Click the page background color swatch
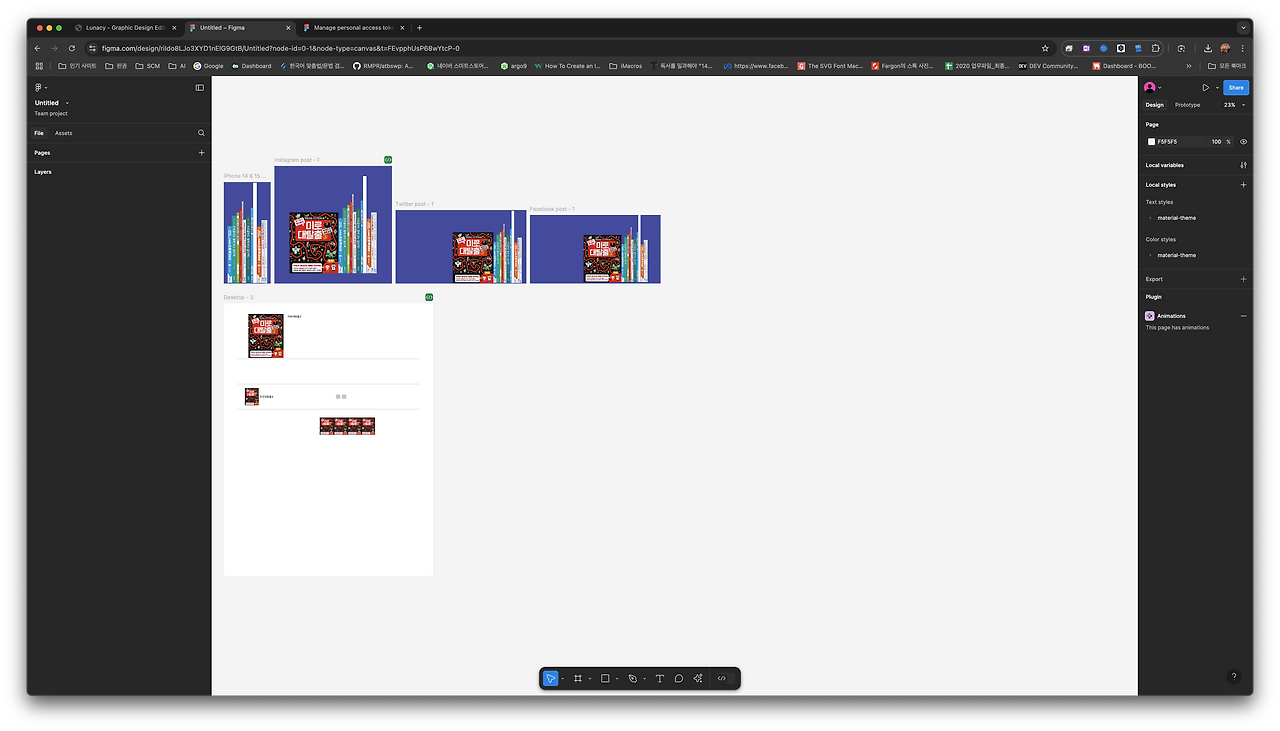Image resolution: width=1280 pixels, height=731 pixels. pos(1151,142)
